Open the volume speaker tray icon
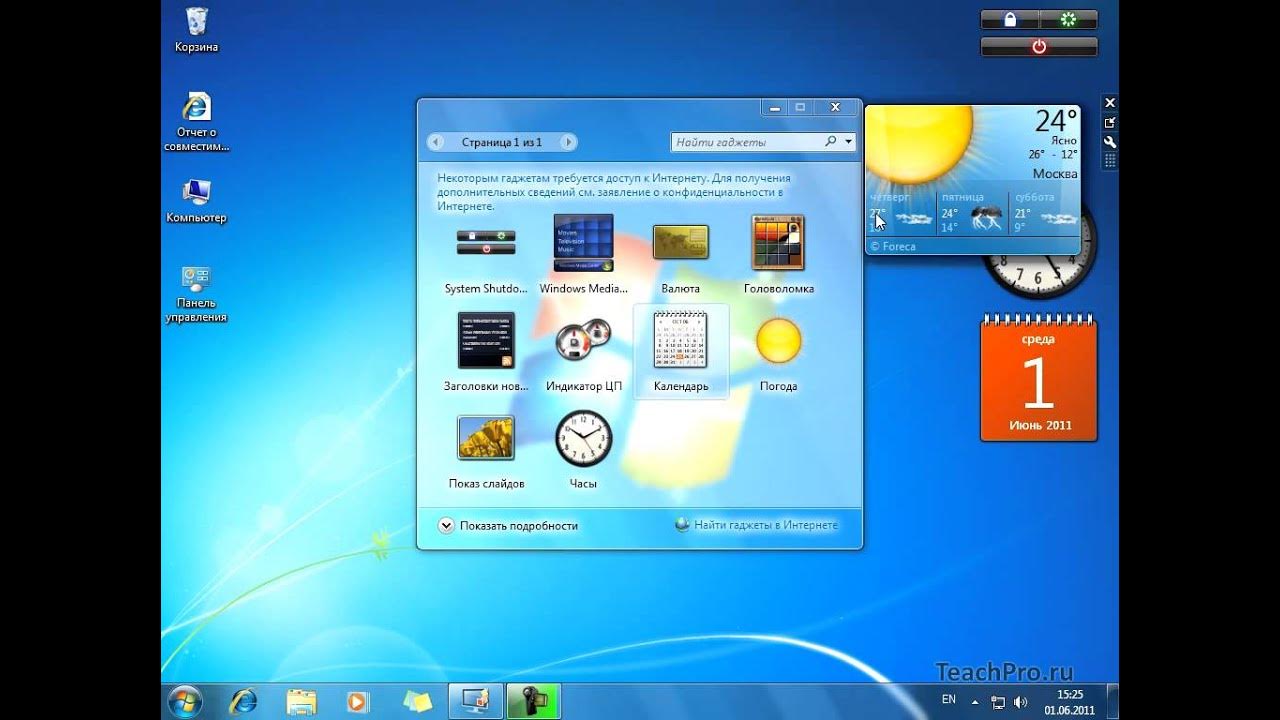This screenshot has height=720, width=1280. pos(1020,702)
